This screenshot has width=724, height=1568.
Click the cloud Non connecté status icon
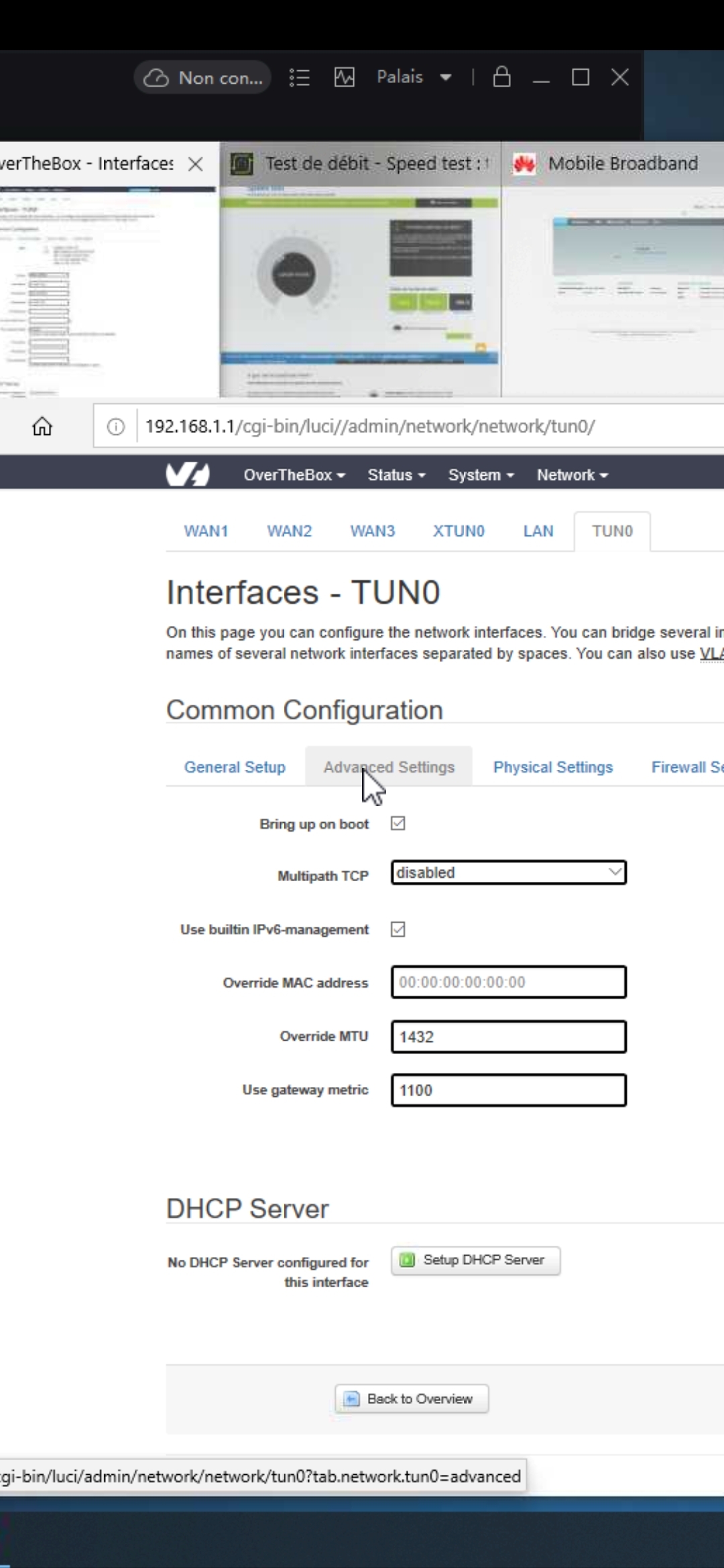[x=157, y=78]
